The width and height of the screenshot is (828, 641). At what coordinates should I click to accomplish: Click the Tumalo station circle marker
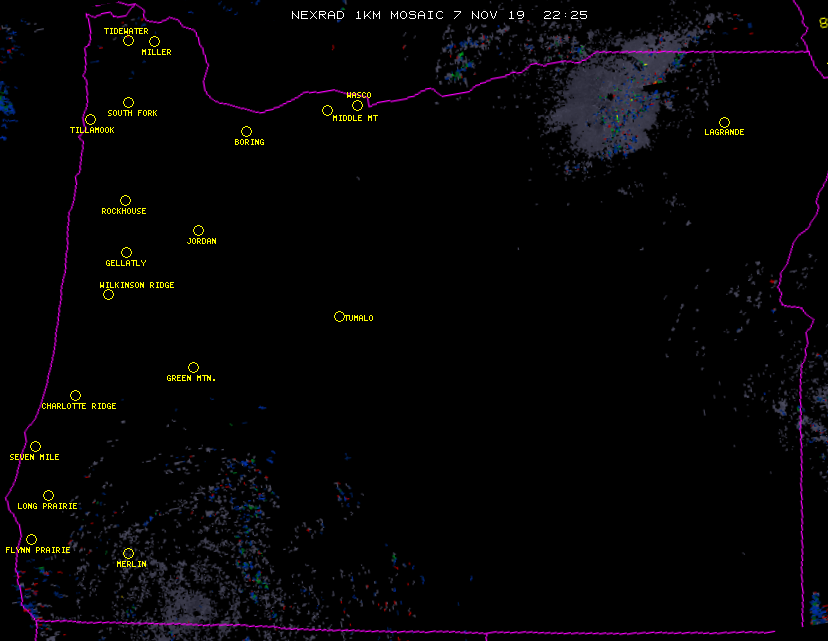pyautogui.click(x=339, y=317)
